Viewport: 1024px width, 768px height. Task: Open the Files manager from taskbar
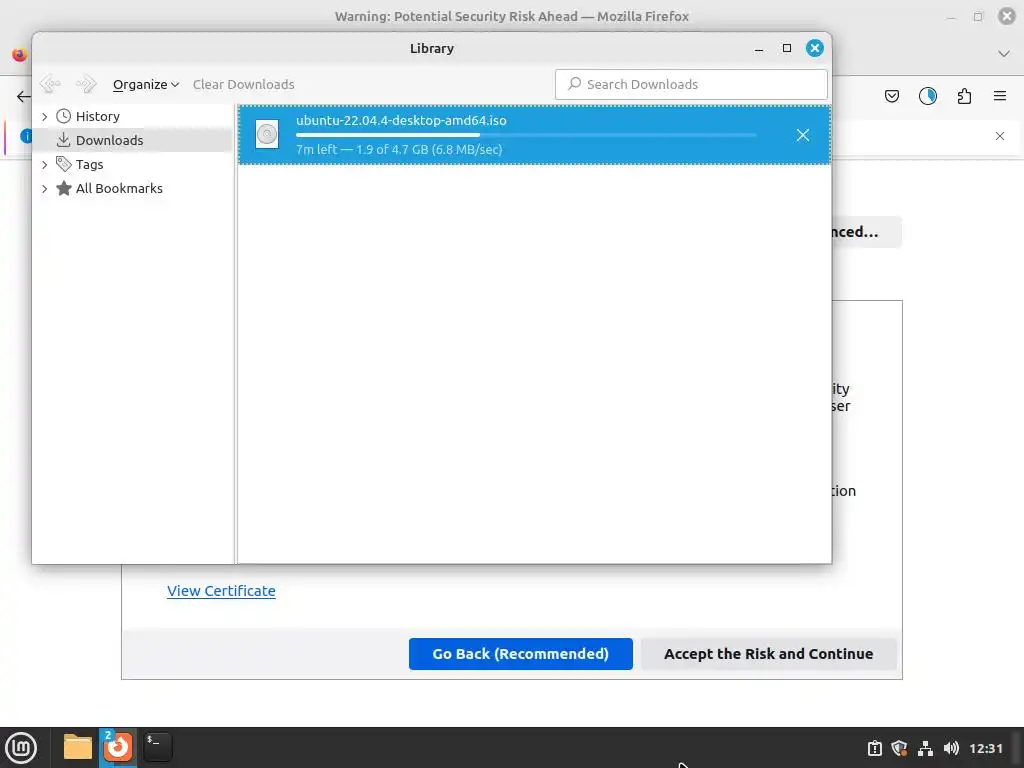pos(78,747)
